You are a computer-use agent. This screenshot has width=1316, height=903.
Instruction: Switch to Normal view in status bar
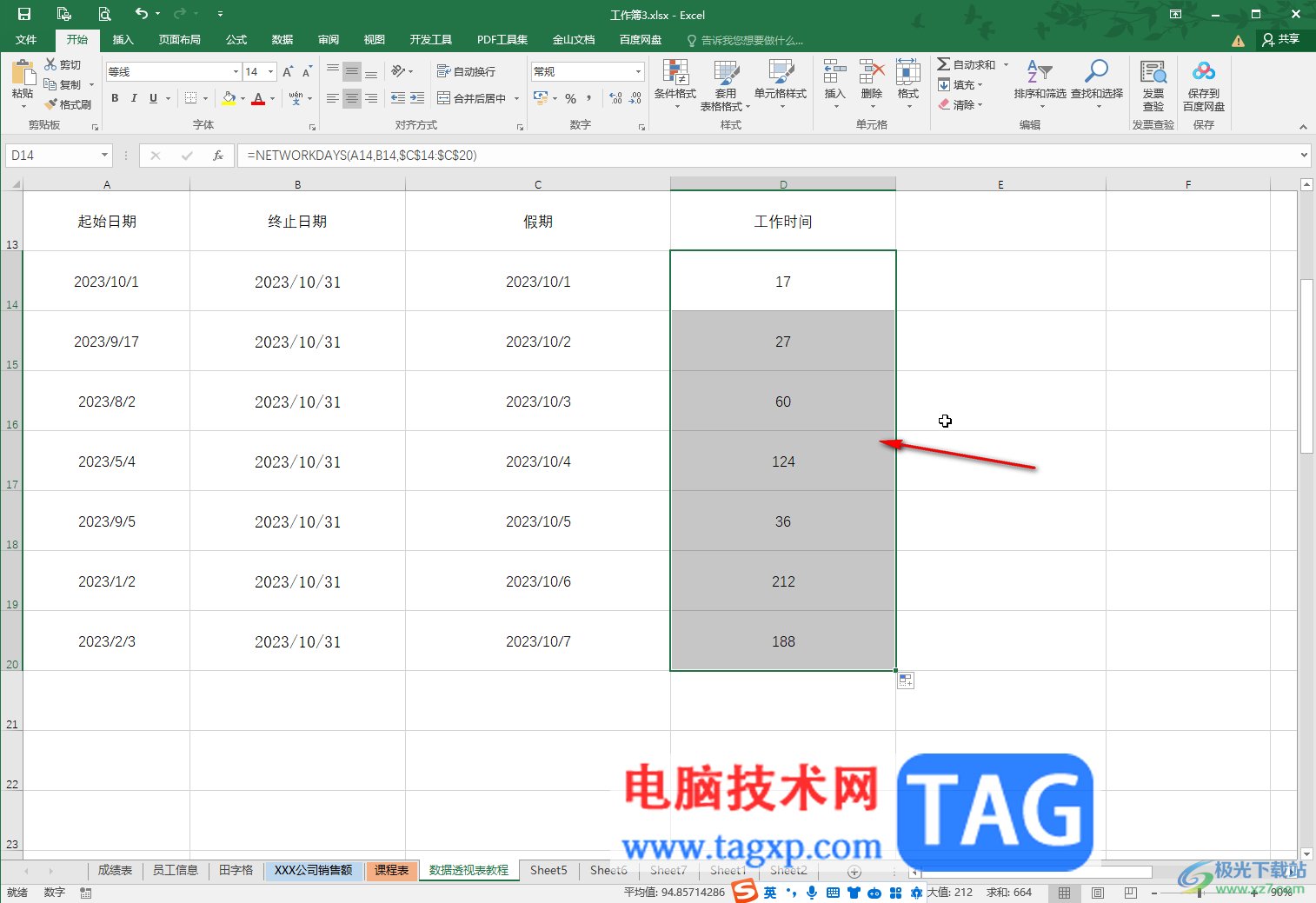click(1064, 893)
